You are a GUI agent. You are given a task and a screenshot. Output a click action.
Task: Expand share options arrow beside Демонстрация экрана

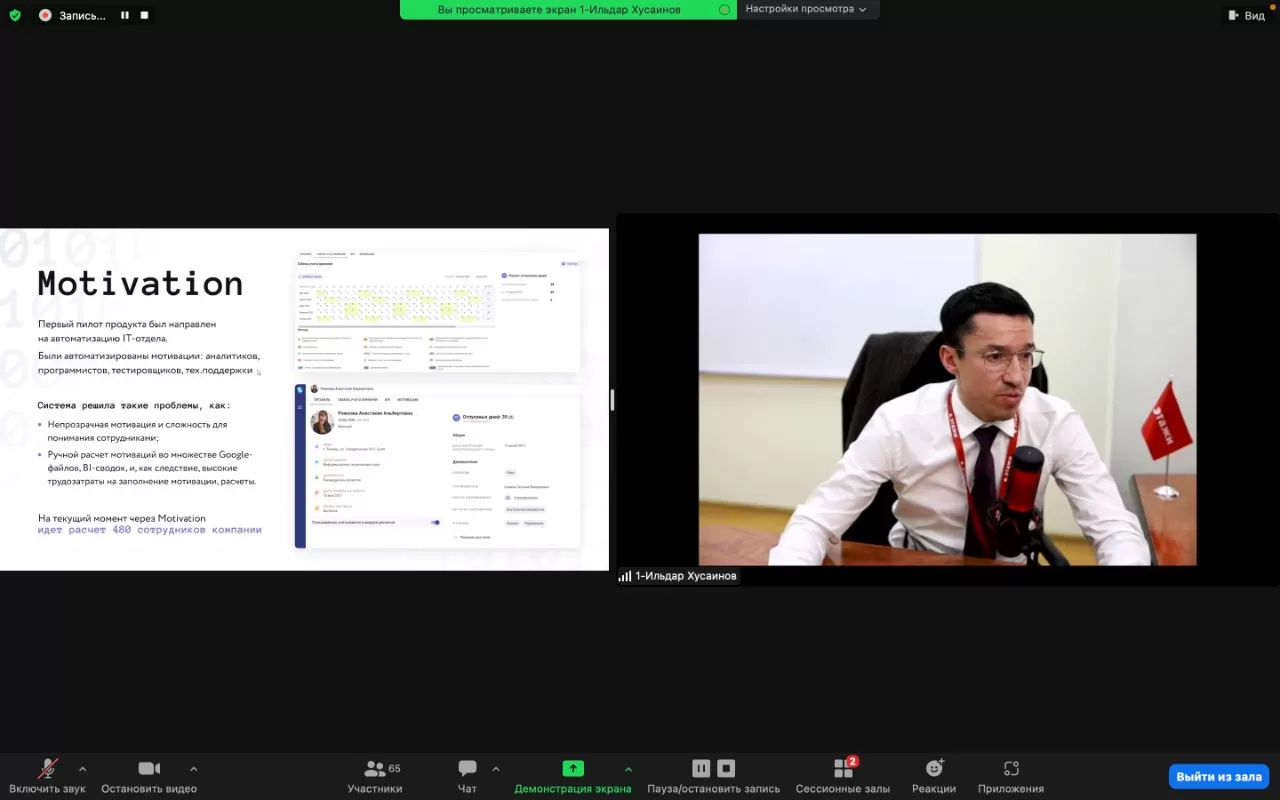pos(628,769)
